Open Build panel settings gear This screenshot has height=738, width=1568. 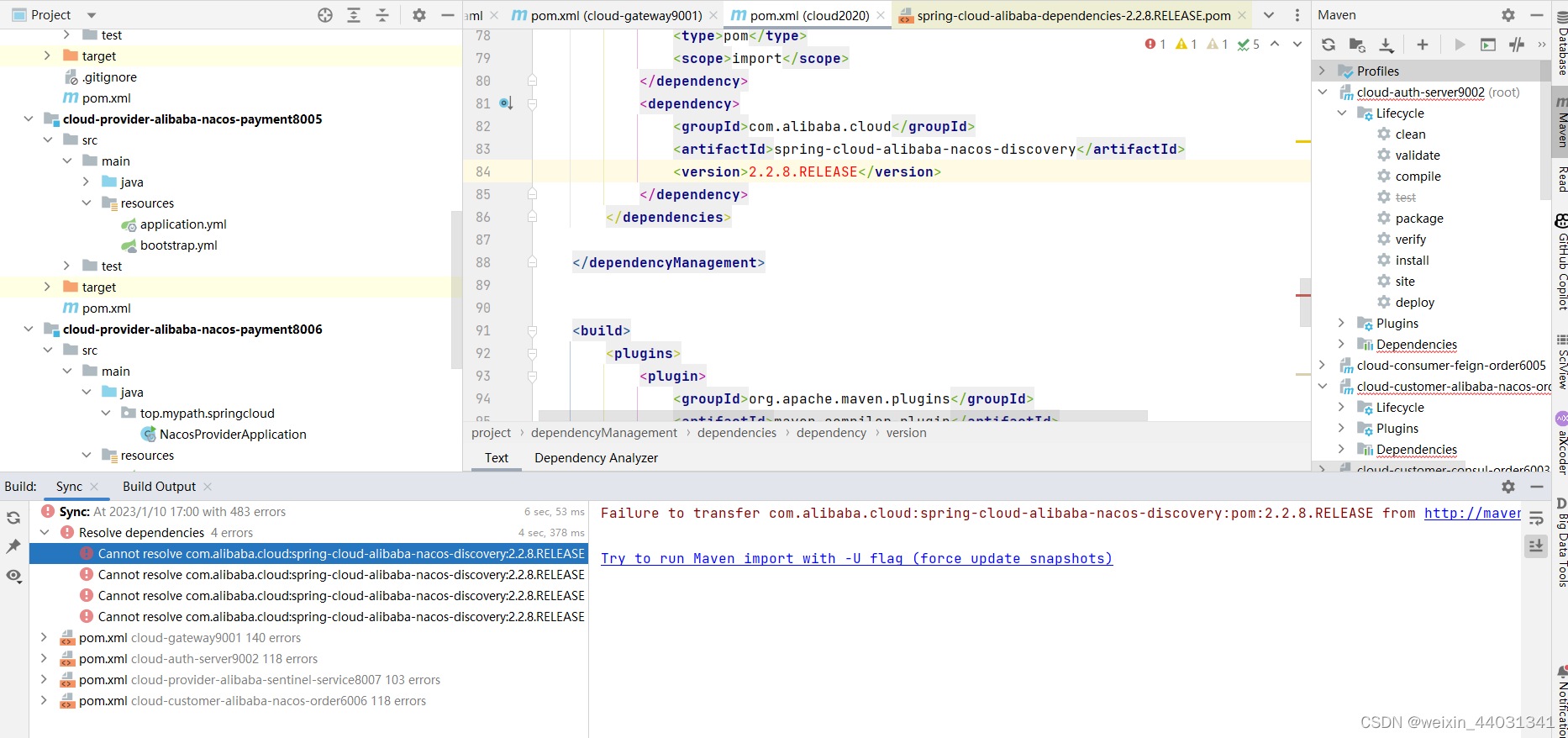[1508, 487]
